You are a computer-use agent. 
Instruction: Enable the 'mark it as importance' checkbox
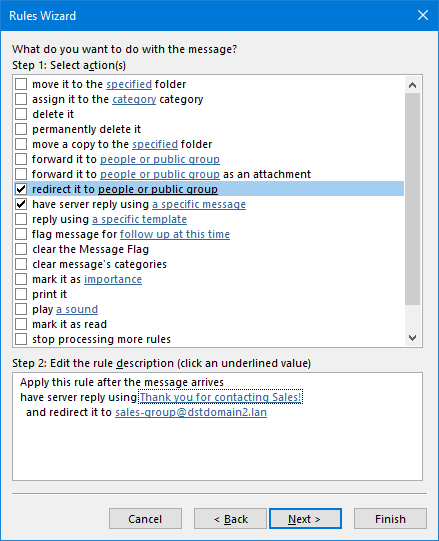(x=21, y=279)
